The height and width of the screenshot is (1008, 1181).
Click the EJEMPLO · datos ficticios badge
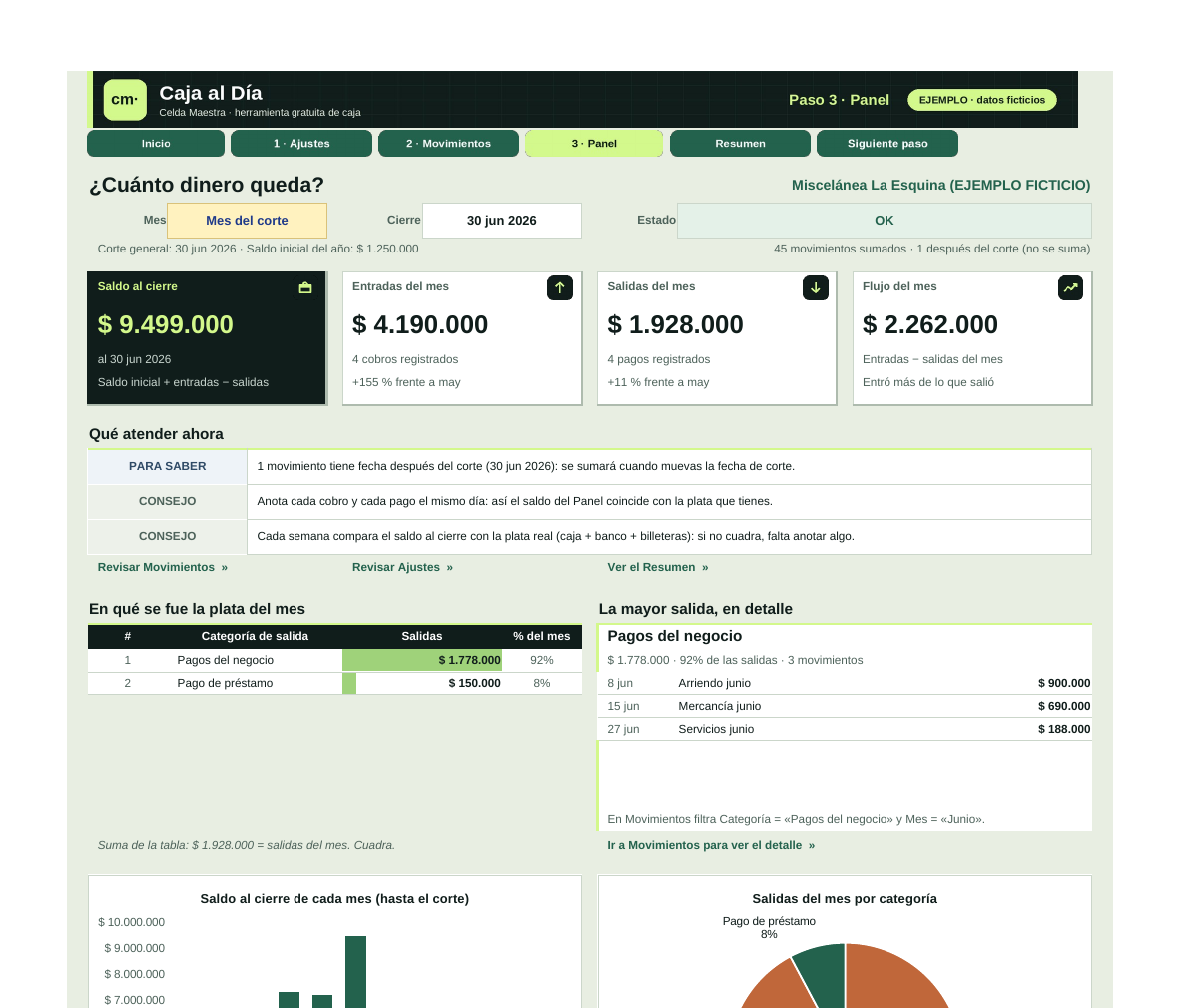[x=981, y=100]
